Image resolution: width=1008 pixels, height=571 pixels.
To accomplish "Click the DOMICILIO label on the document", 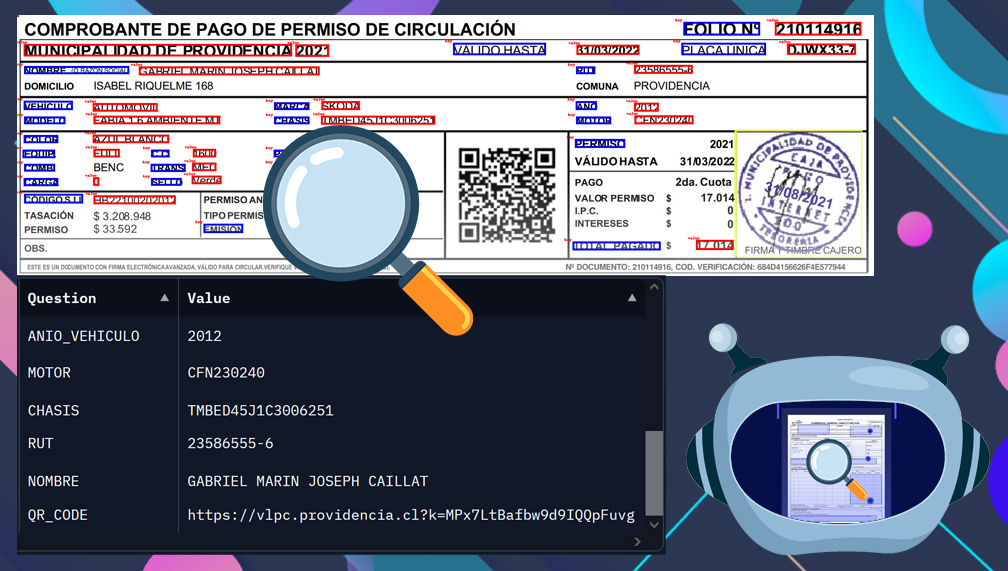I will click(49, 86).
